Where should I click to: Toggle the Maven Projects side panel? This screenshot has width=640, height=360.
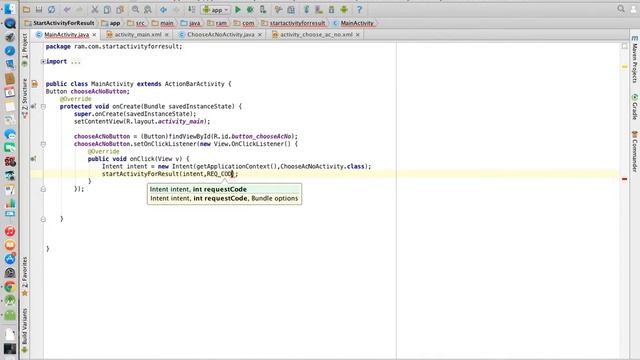635,60
